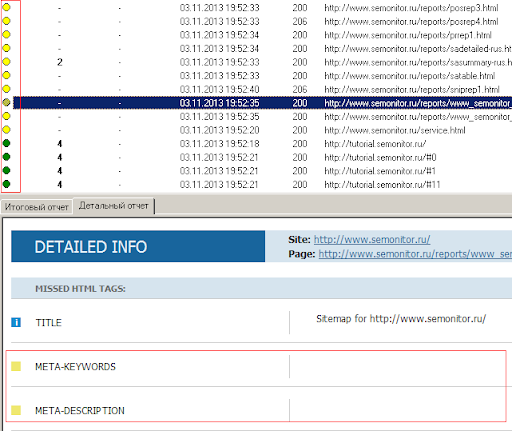The height and width of the screenshot is (431, 512).
Task: Click META-DESCRIPTION label
Action: click(80, 410)
